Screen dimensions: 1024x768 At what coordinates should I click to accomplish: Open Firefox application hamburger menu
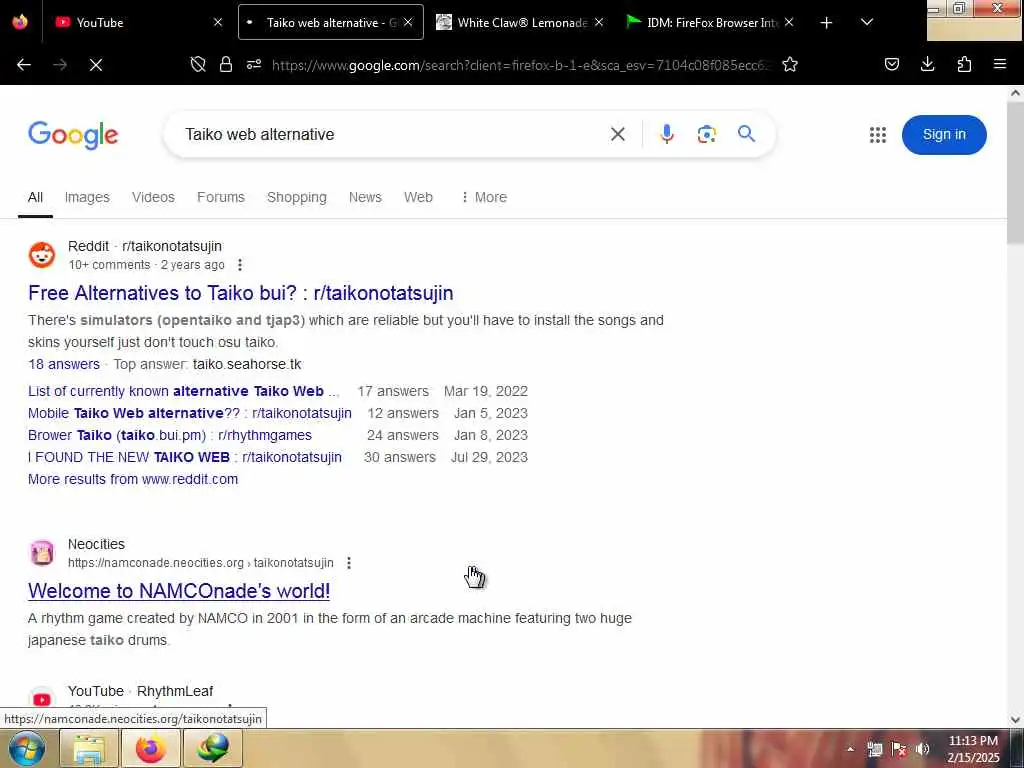[1000, 64]
